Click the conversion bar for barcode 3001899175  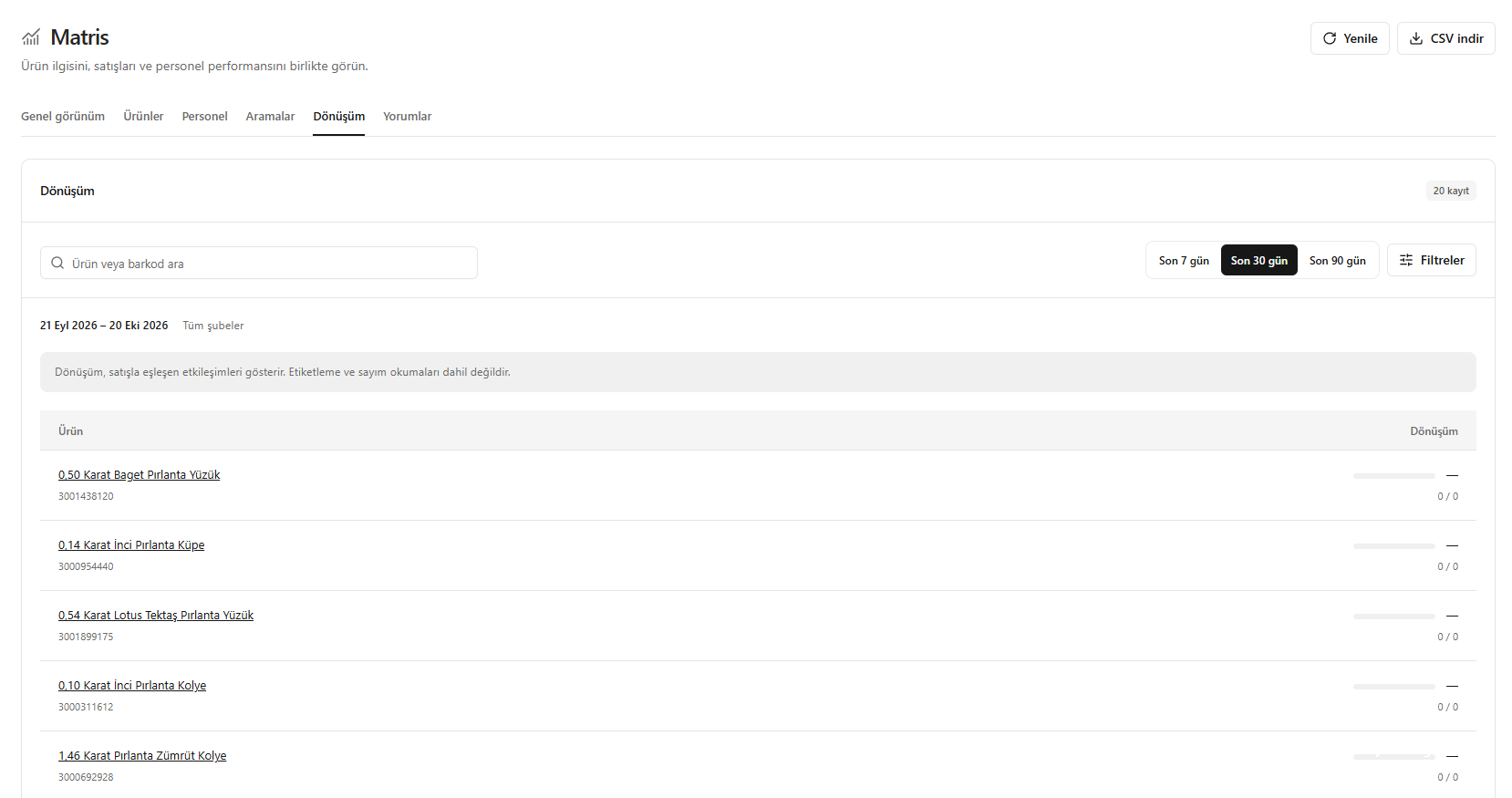[1394, 617]
